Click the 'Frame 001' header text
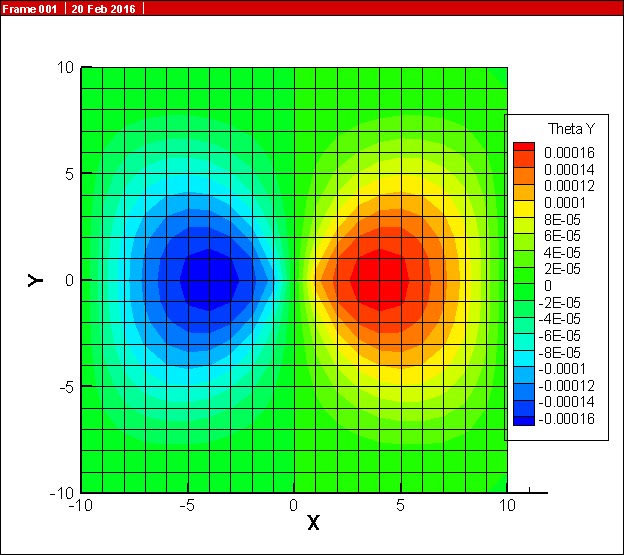This screenshot has height=555, width=624. tap(30, 8)
